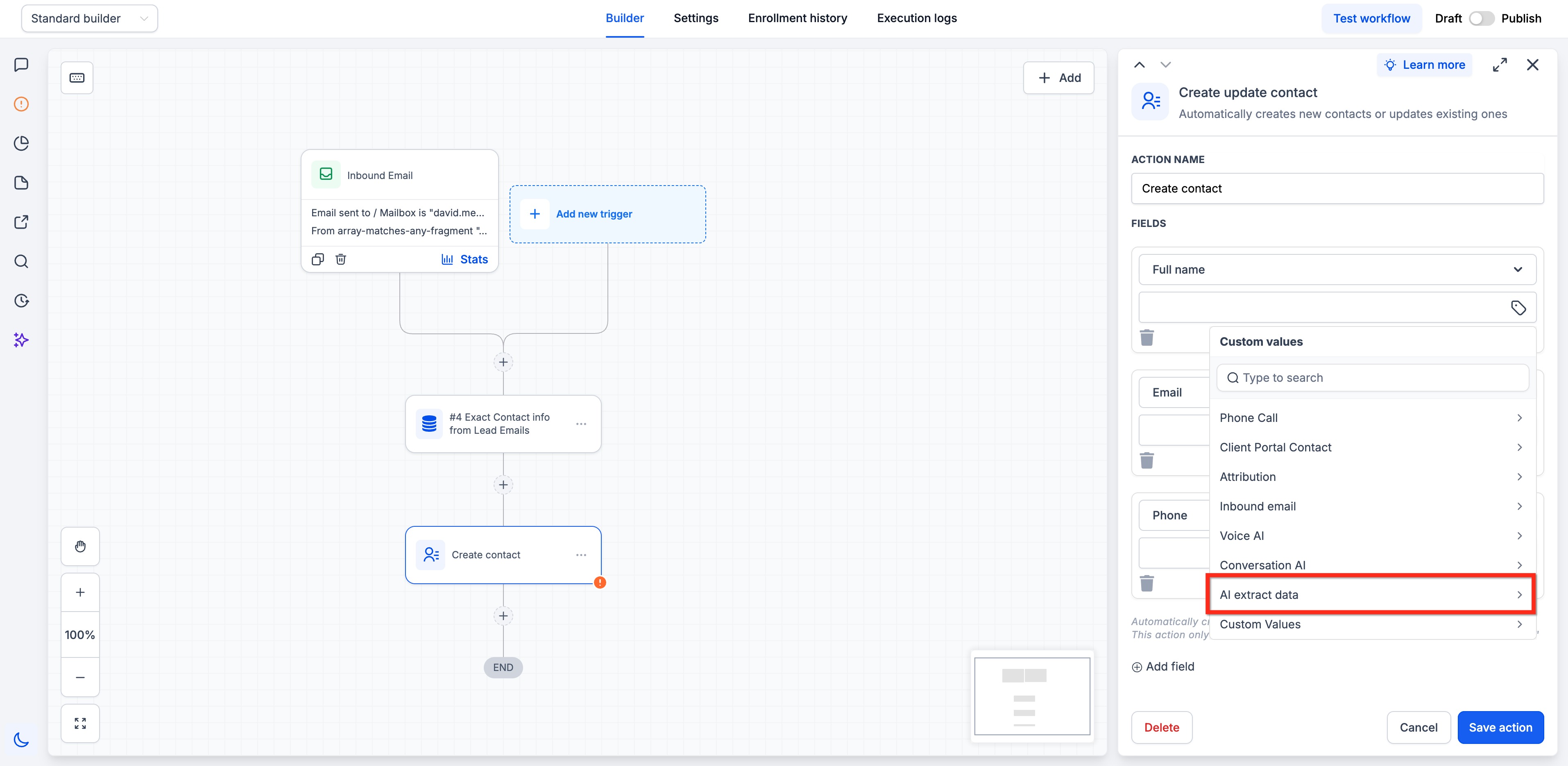Open the pie chart analytics sidebar icon

coord(21,143)
